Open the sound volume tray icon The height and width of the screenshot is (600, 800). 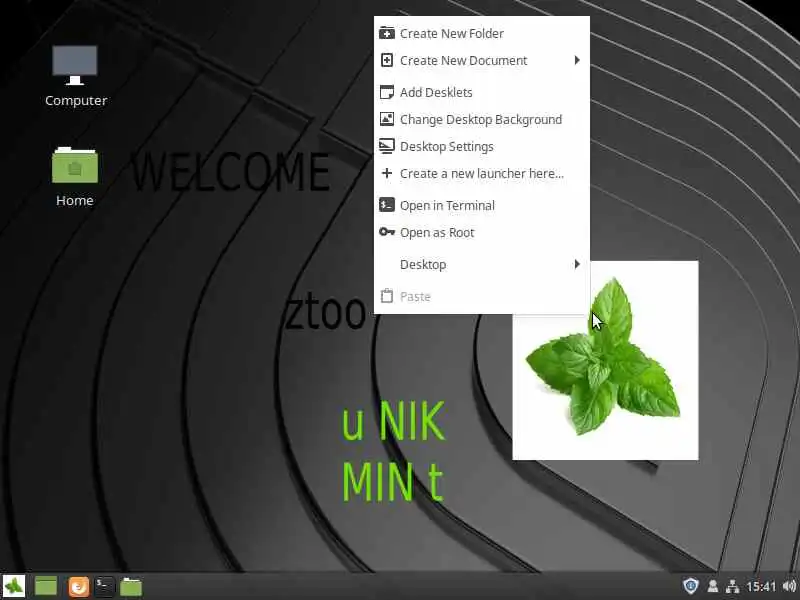pyautogui.click(x=789, y=586)
